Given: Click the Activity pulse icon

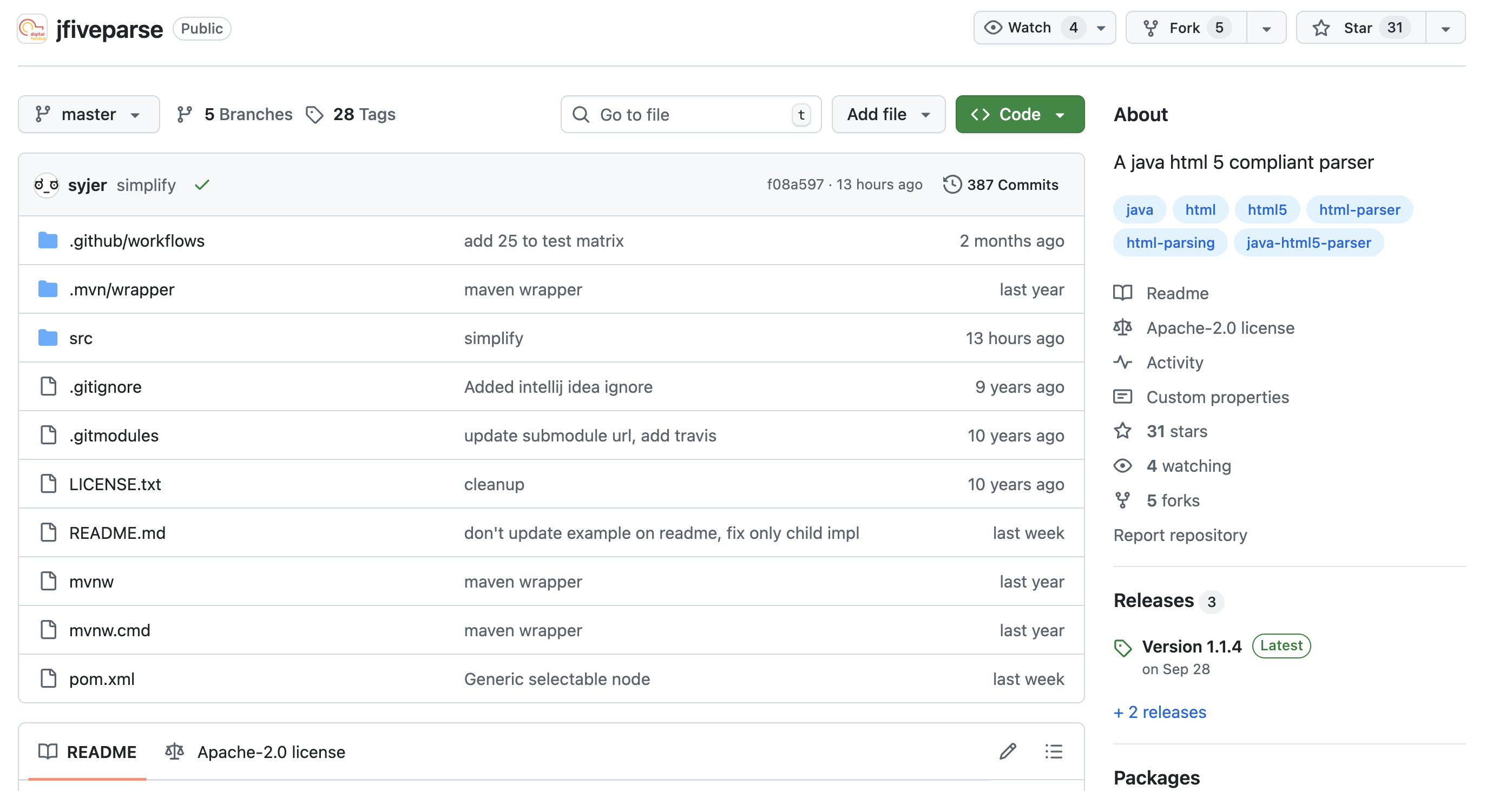Looking at the screenshot, I should point(1122,362).
